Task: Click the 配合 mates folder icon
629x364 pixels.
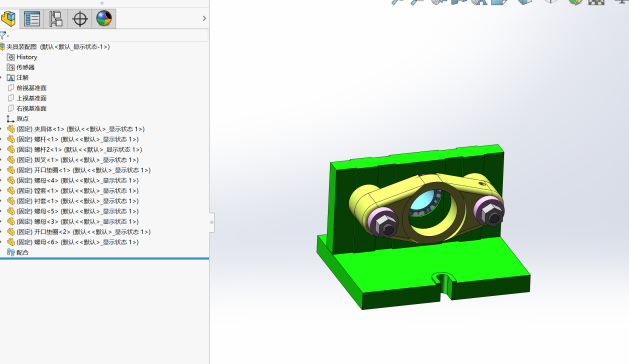Action: (11, 252)
